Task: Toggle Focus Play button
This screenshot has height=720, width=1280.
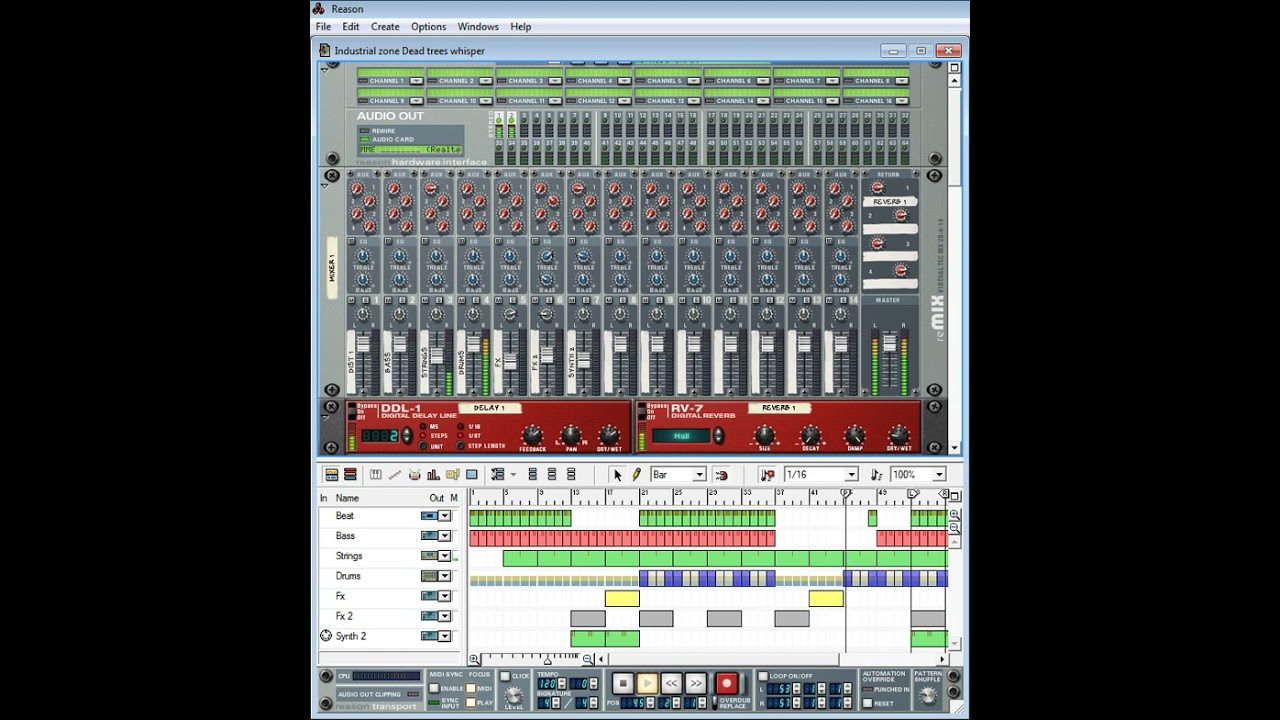Action: tap(470, 702)
